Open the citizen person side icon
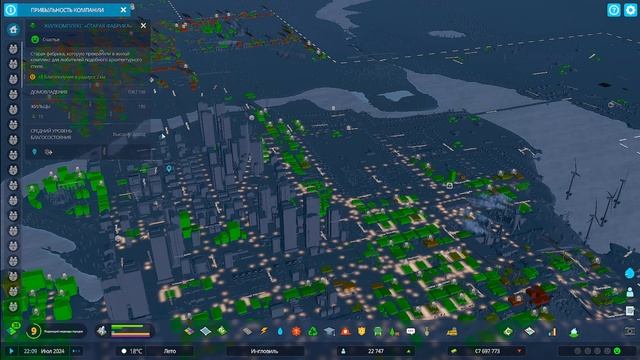Screen dimensions: 640x360 630,291
